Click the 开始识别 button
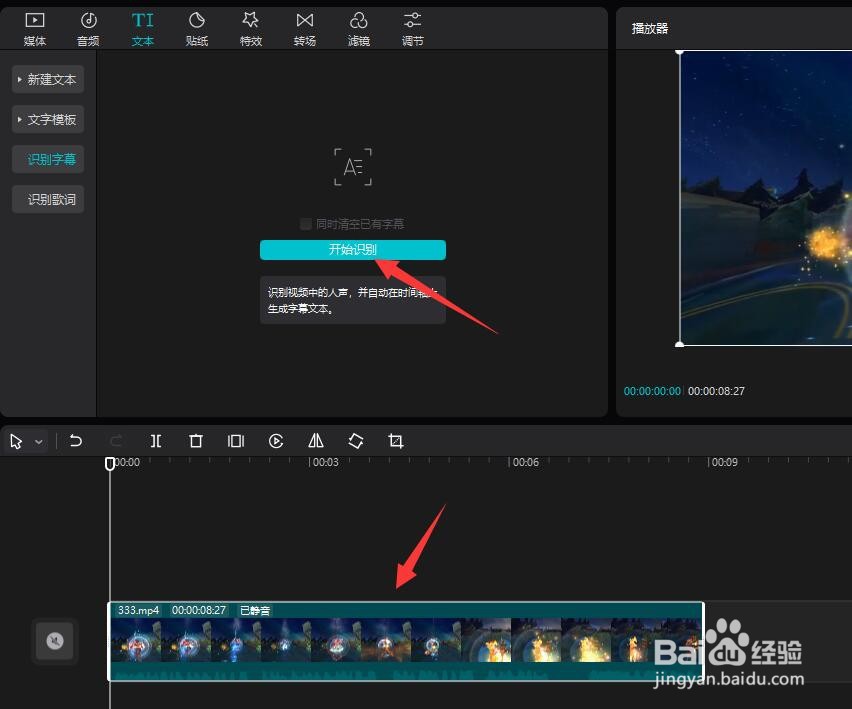The image size is (852, 709). (x=353, y=250)
